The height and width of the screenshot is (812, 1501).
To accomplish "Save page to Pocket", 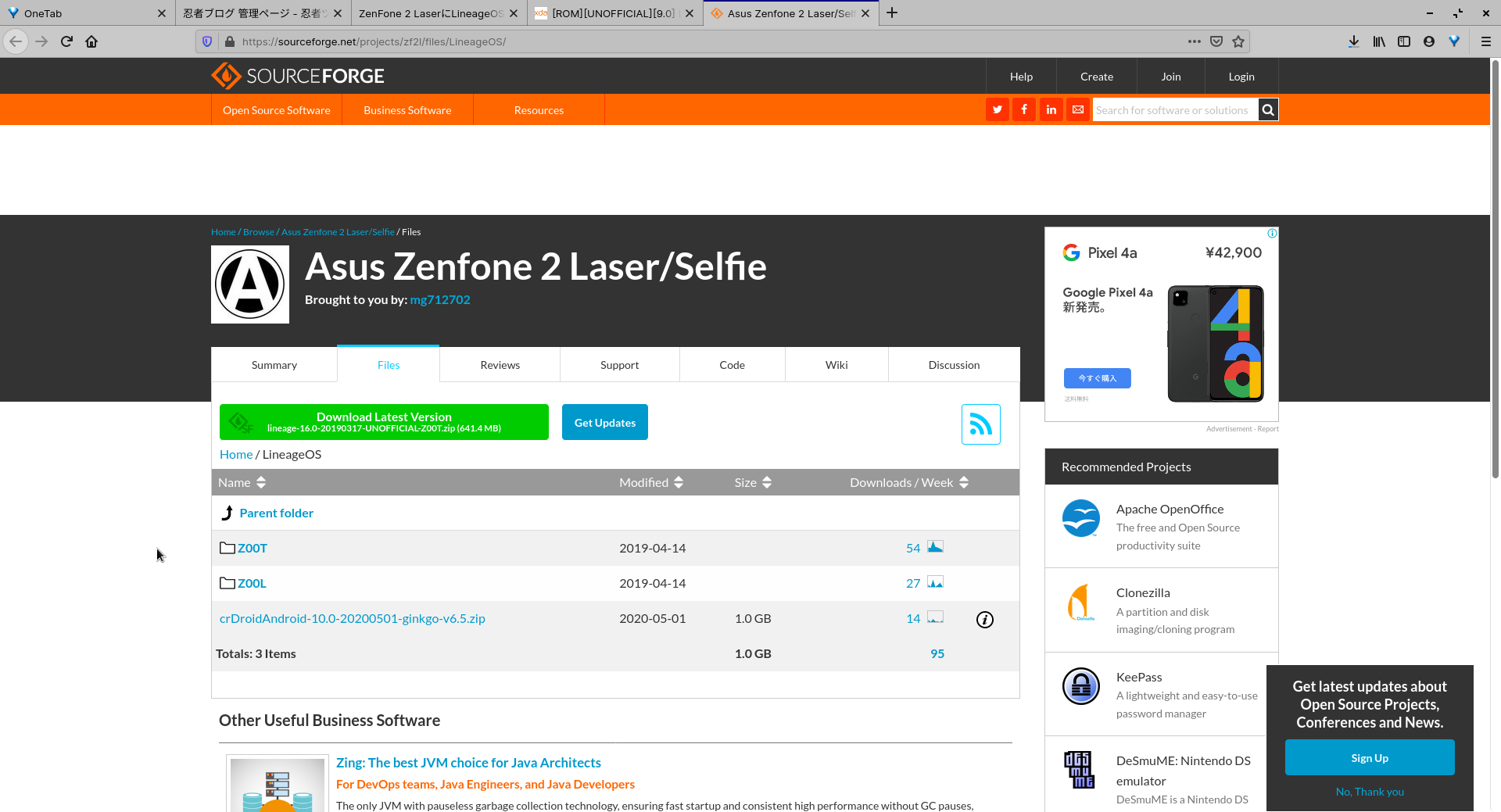I will click(x=1216, y=41).
